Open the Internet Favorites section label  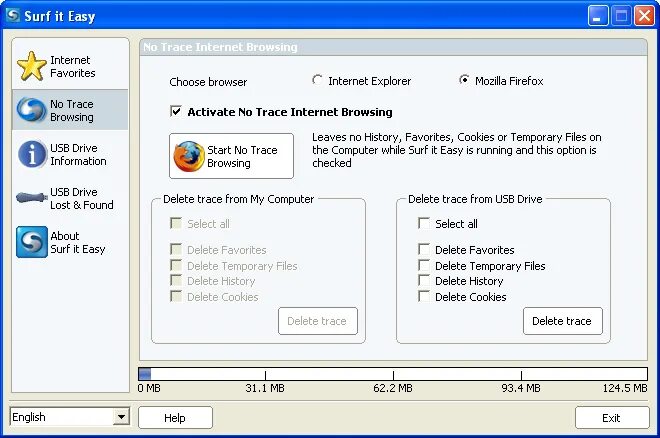tap(72, 66)
